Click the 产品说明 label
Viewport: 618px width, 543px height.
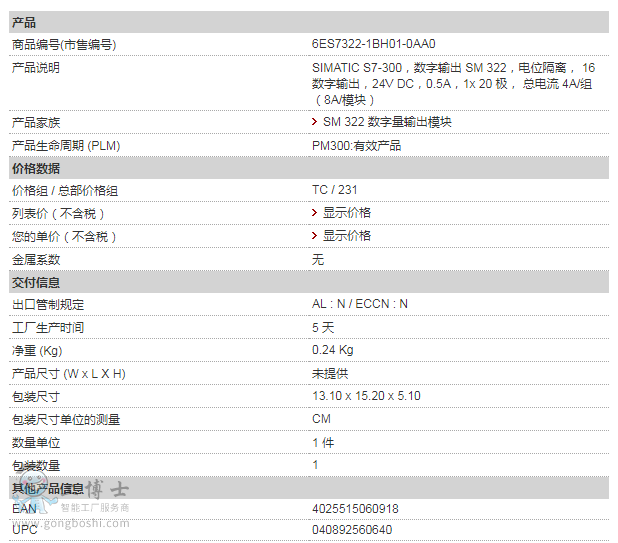(36, 67)
